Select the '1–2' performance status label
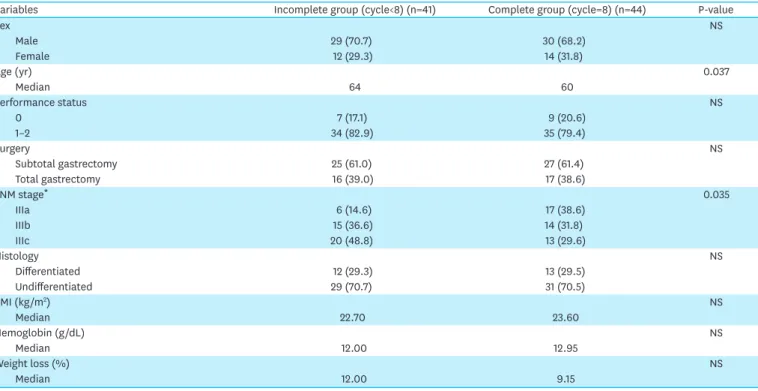Screen dimensions: 758x391 point(22,133)
